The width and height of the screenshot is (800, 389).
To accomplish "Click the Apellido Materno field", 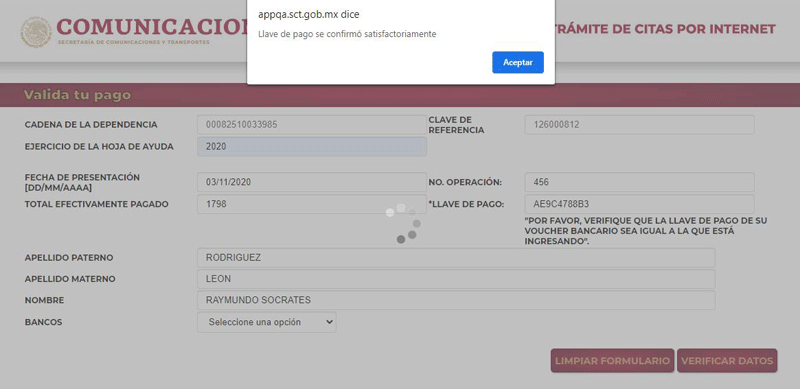I will point(456,279).
